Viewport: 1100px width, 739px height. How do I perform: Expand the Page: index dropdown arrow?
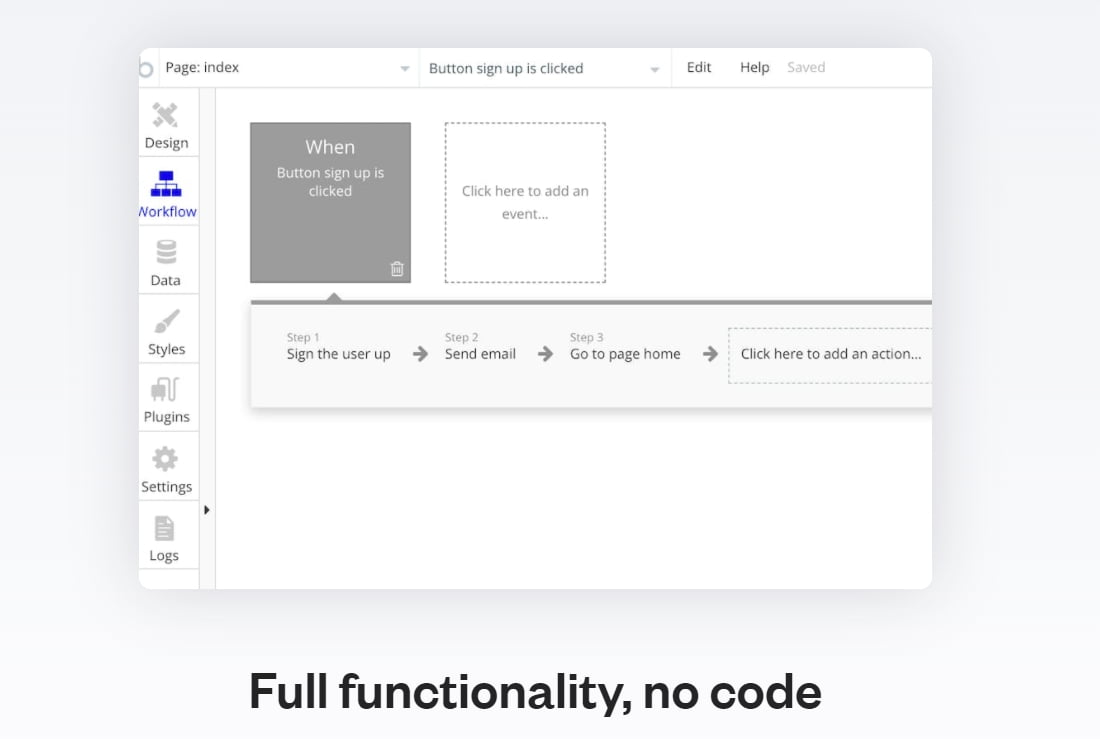[x=405, y=69]
